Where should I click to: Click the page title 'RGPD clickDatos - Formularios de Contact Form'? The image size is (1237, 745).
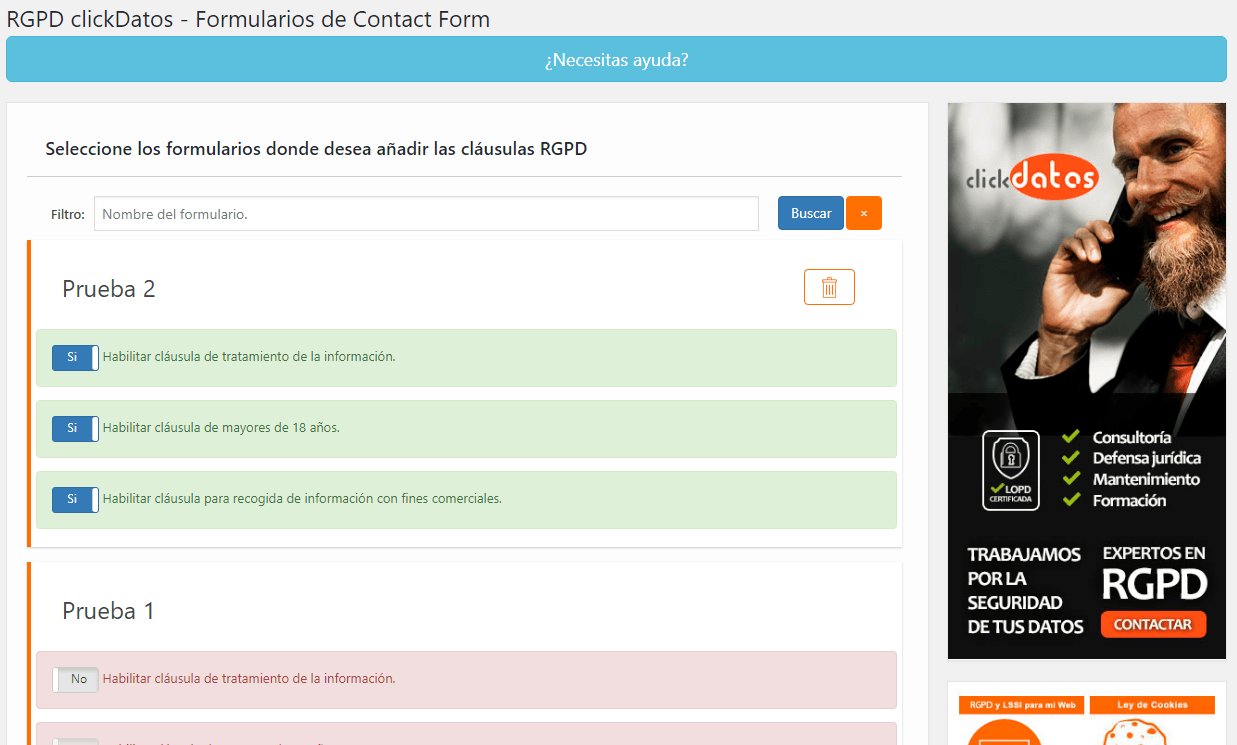coord(248,19)
